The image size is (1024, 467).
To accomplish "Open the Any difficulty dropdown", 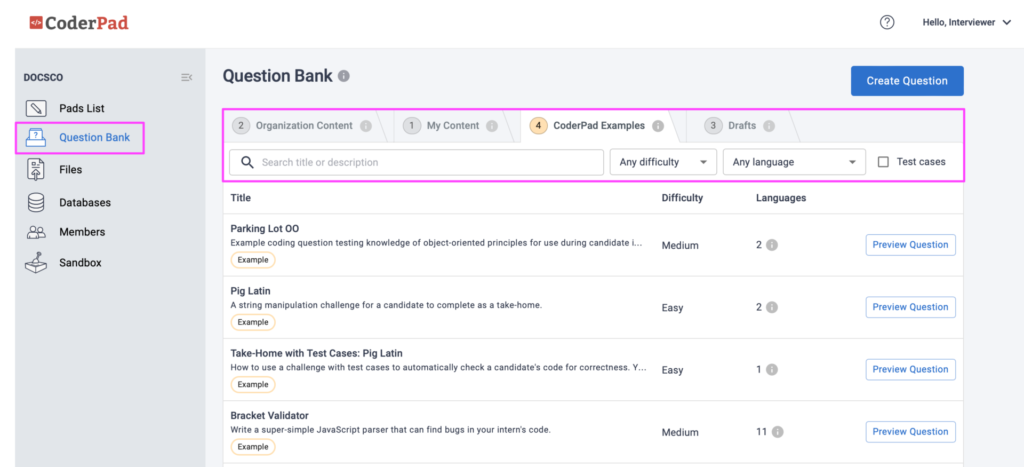I will click(663, 162).
